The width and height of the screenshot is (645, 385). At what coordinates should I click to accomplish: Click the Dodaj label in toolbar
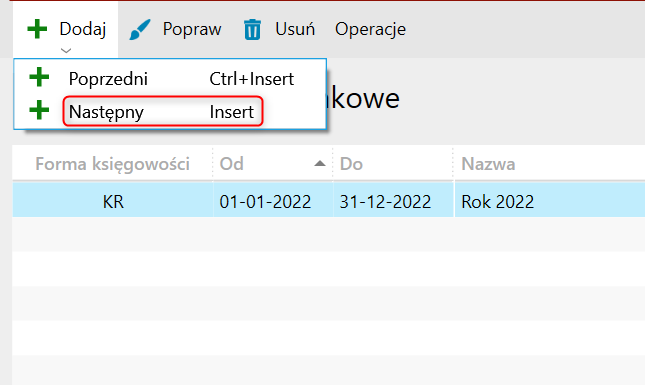pyautogui.click(x=83, y=29)
